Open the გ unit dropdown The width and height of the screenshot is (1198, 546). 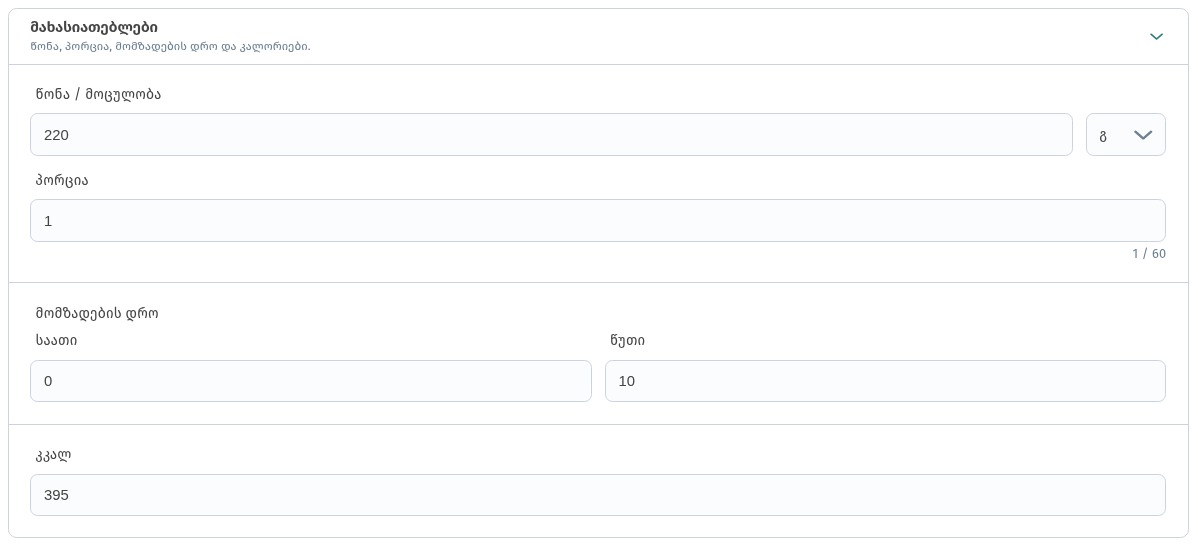tap(1125, 135)
